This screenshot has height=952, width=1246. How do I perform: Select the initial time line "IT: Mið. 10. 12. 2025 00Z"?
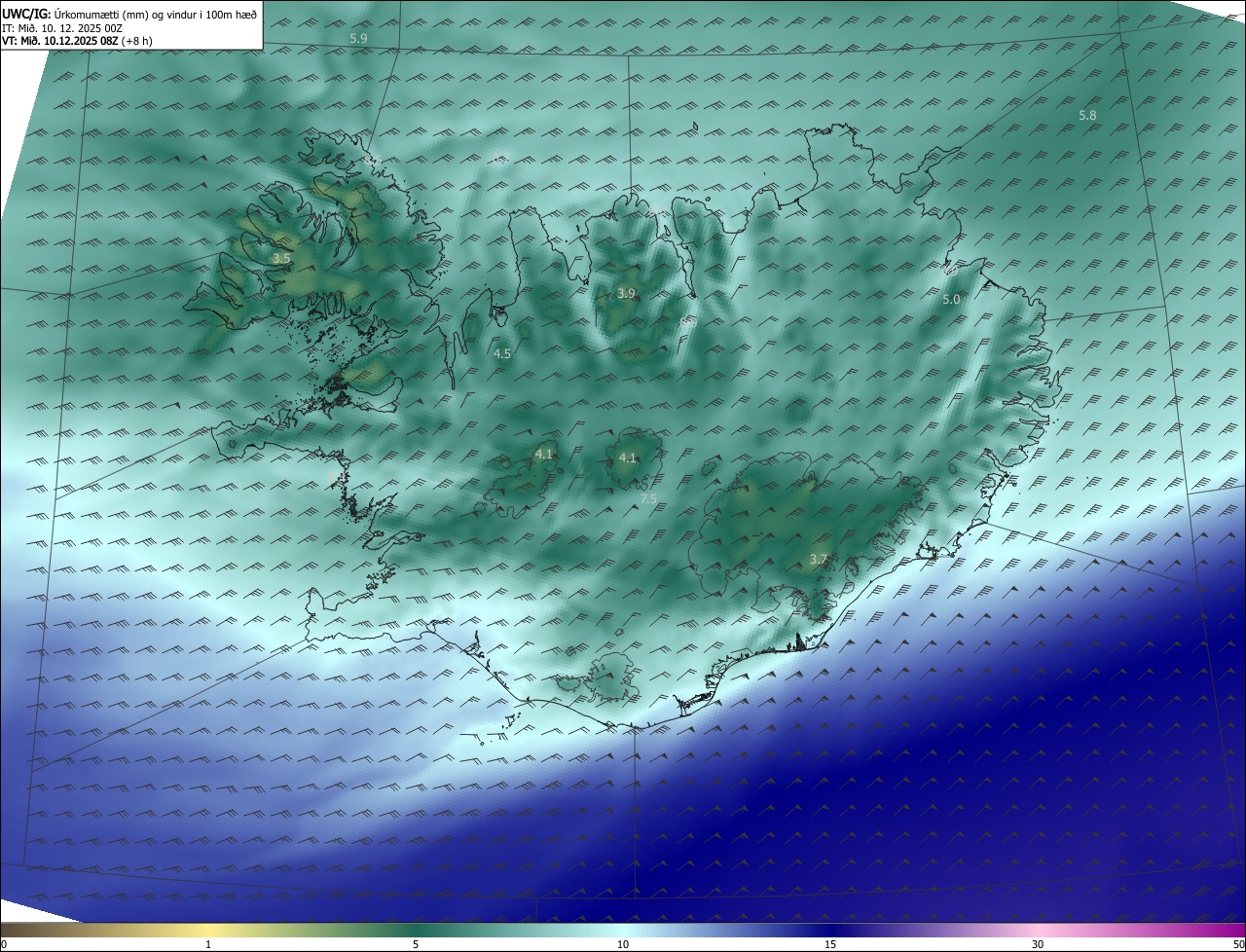coord(61,27)
